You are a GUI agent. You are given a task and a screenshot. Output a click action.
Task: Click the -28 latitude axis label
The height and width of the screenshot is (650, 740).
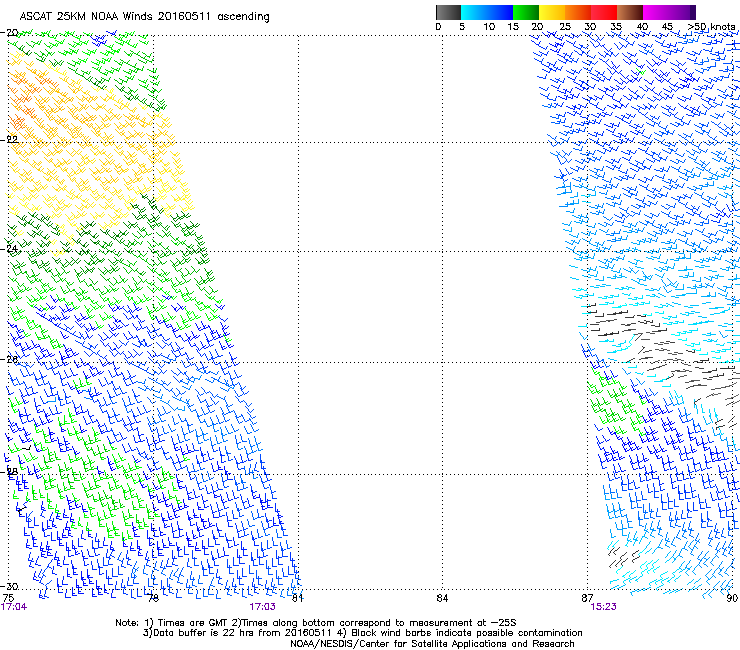[x=9, y=471]
